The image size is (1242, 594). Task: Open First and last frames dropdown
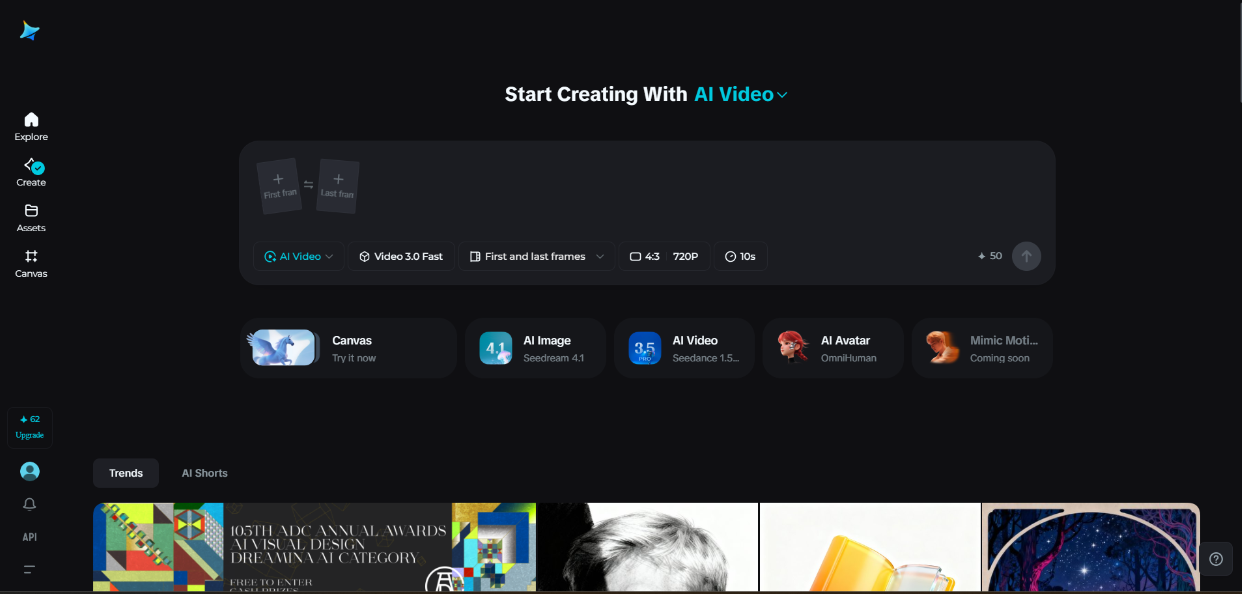(x=537, y=256)
